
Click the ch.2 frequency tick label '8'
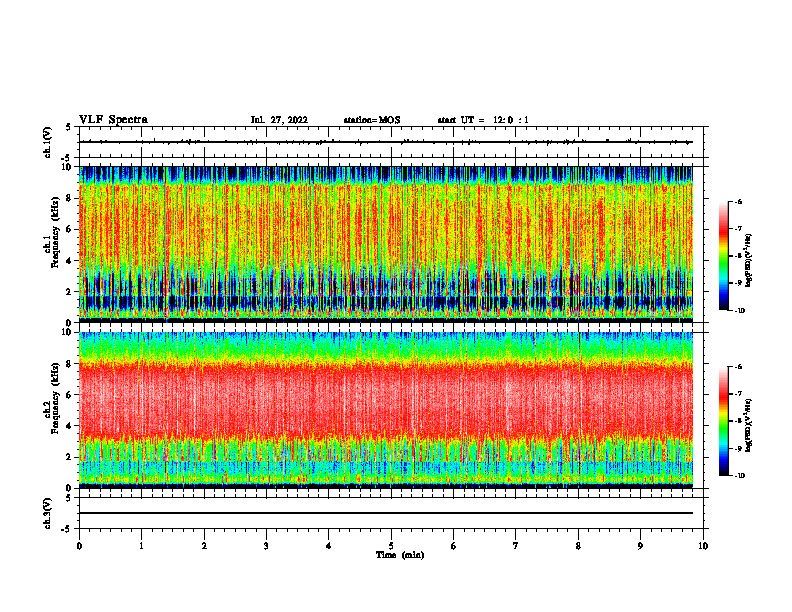(70, 364)
